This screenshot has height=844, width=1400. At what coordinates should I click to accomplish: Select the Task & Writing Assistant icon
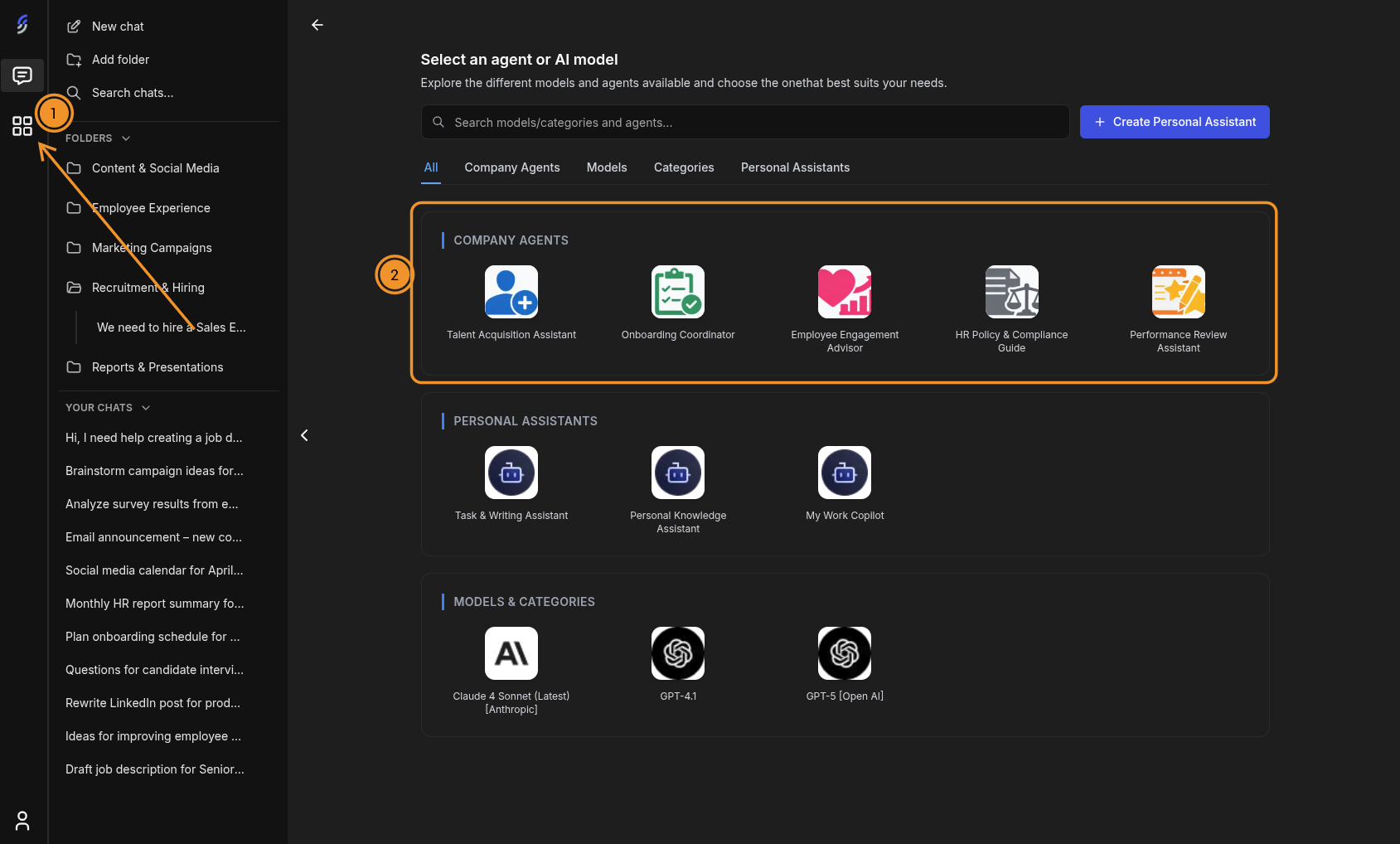click(x=511, y=473)
